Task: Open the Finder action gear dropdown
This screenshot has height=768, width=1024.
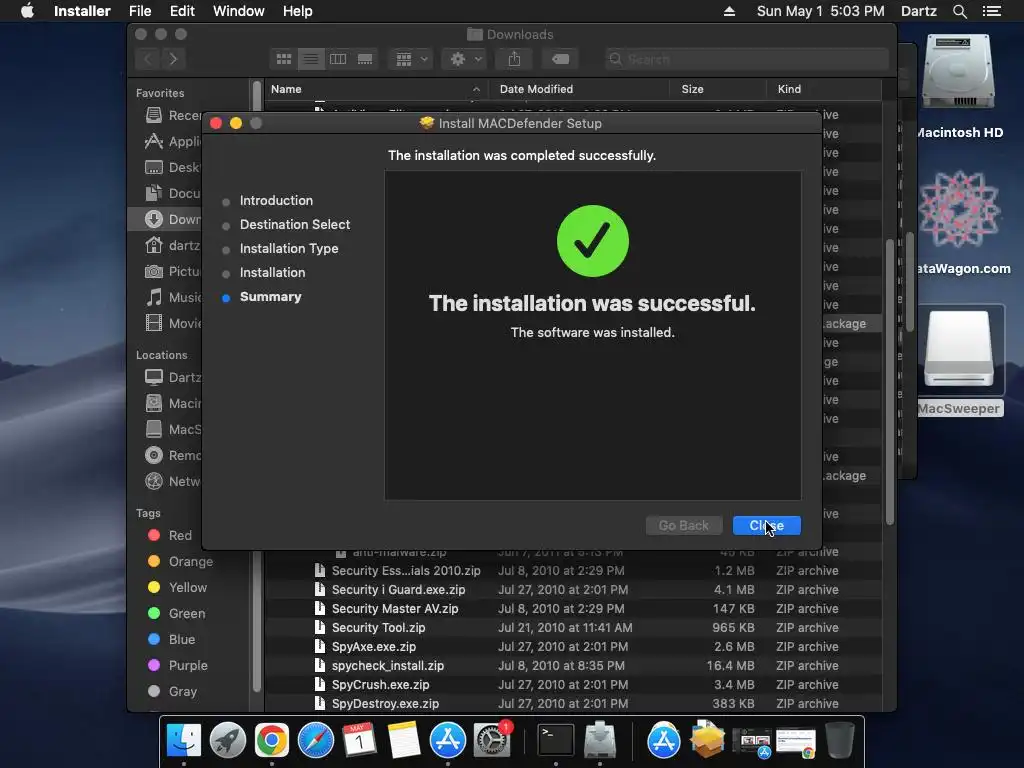Action: (x=466, y=59)
